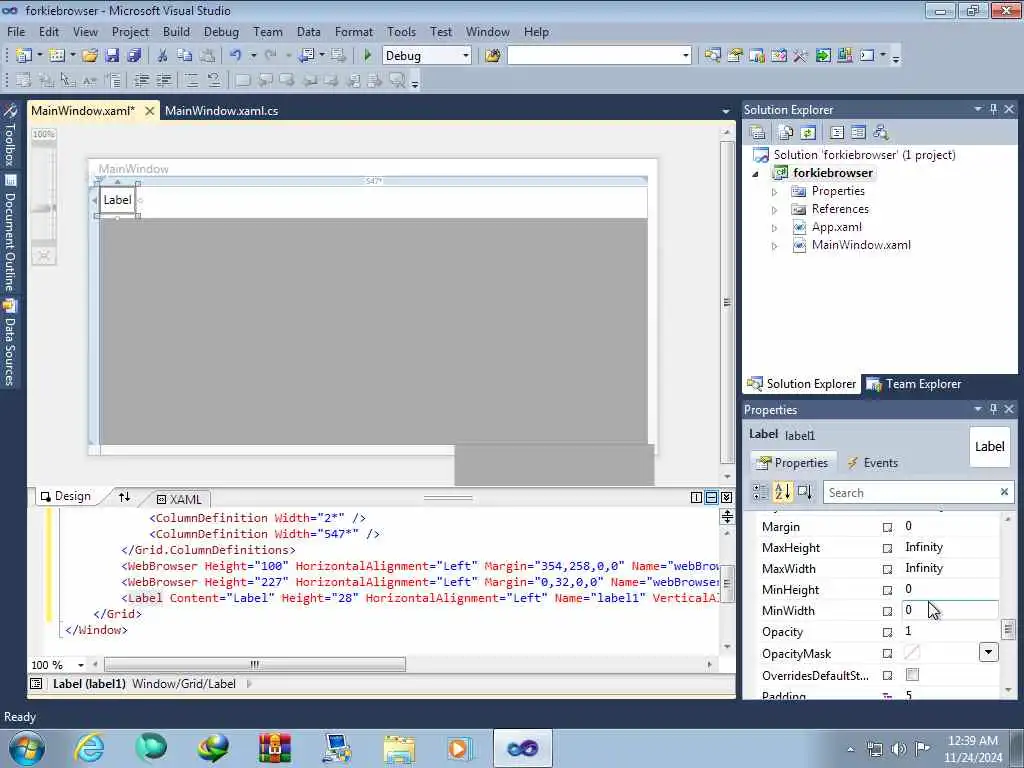Image resolution: width=1024 pixels, height=768 pixels.
Task: Click the Opacity property marker square
Action: pyautogui.click(x=887, y=632)
